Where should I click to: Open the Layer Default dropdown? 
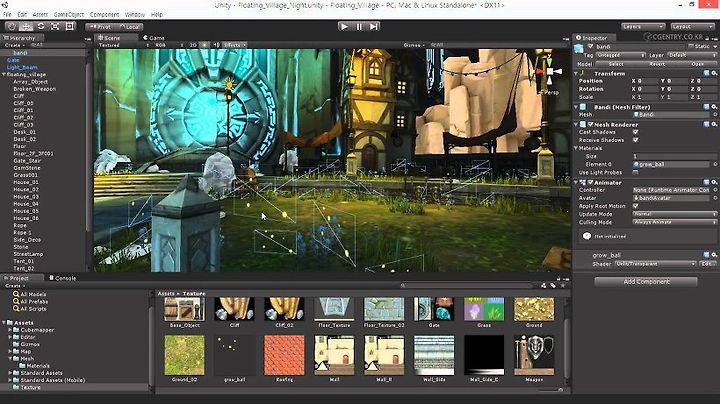[692, 55]
